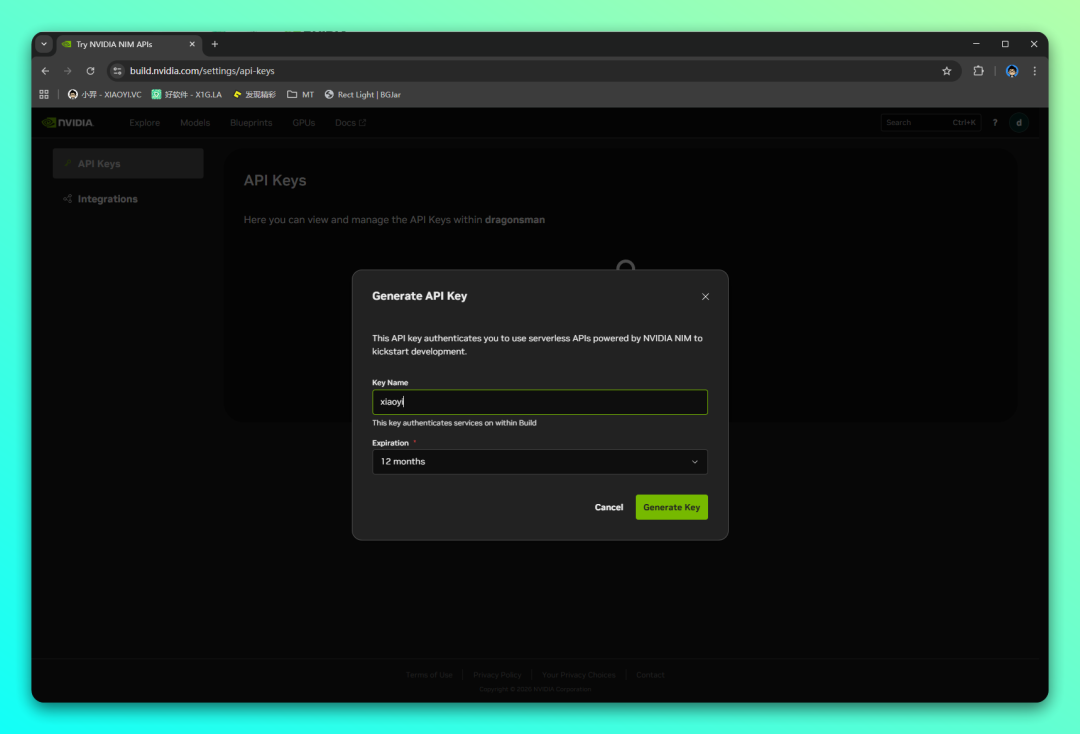Open a new browser tab
The image size is (1080, 734).
215,44
